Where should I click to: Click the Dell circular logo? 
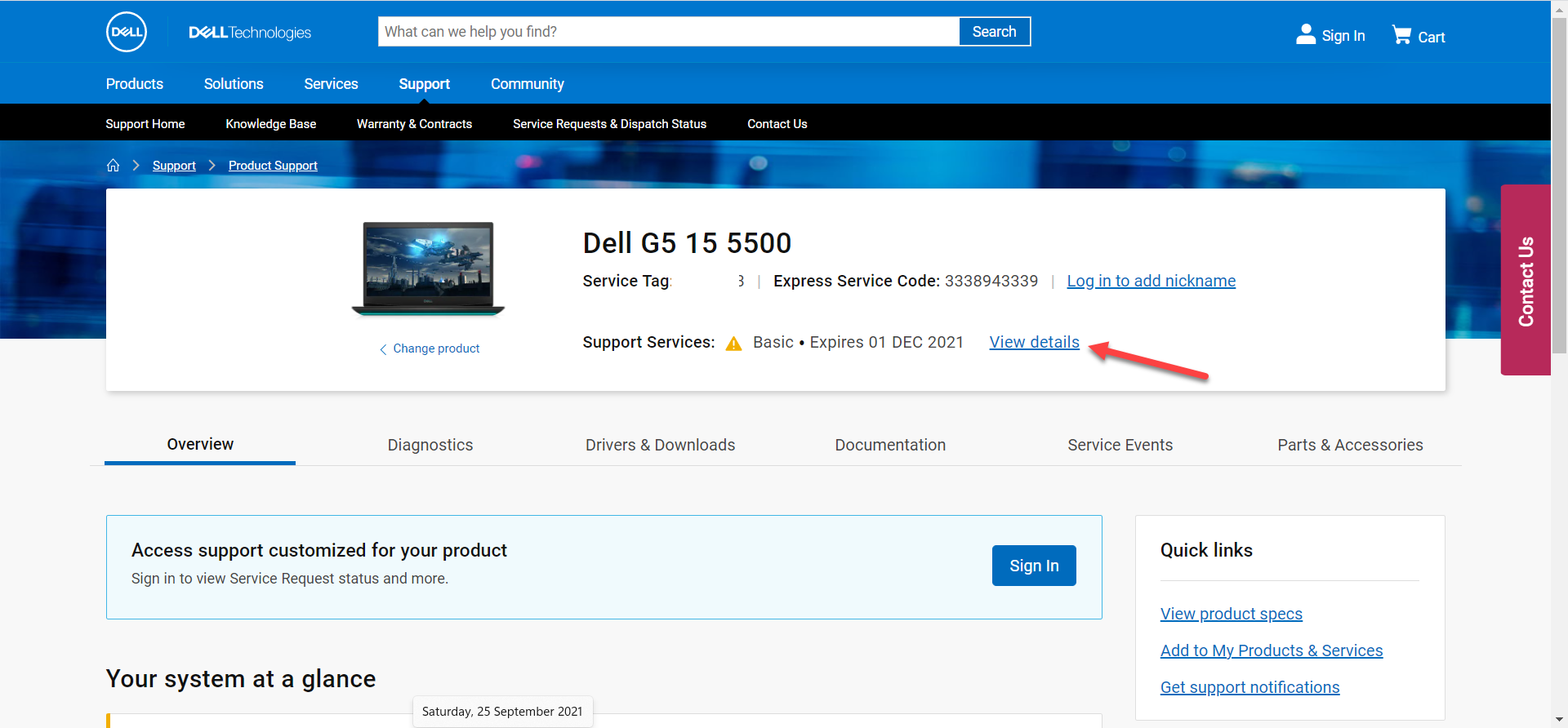127,33
